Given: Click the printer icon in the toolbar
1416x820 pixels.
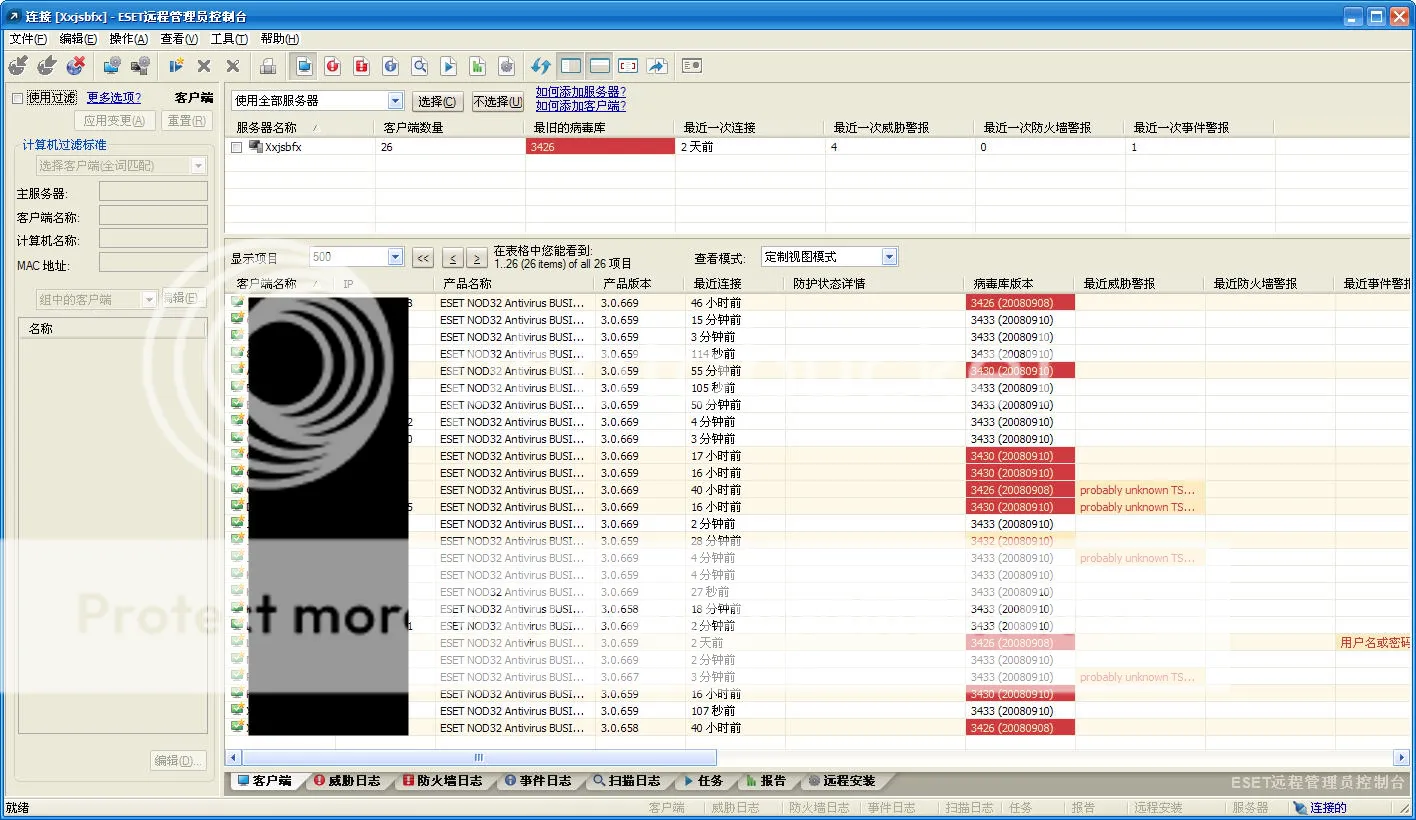Looking at the screenshot, I should (268, 66).
